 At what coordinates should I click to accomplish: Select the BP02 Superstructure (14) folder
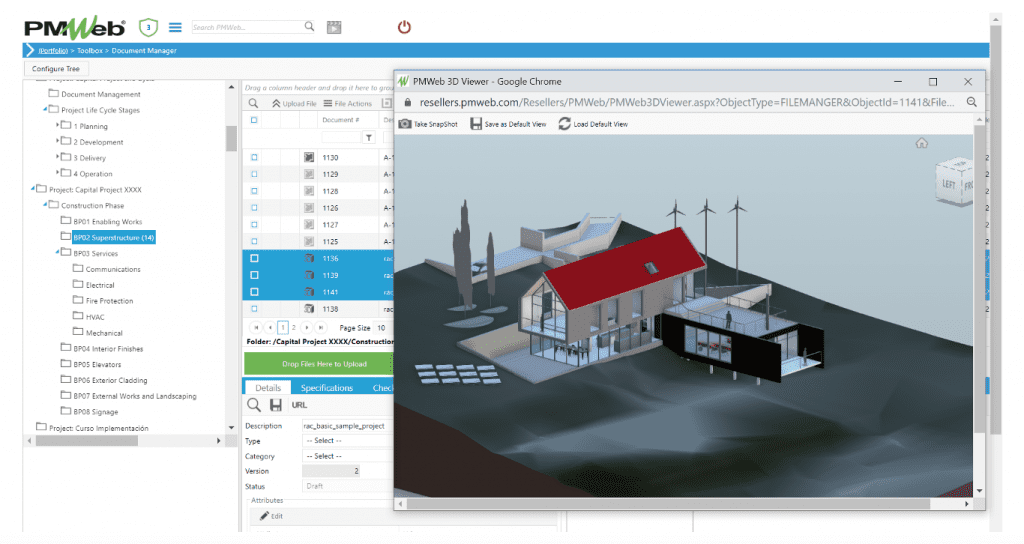pos(113,238)
